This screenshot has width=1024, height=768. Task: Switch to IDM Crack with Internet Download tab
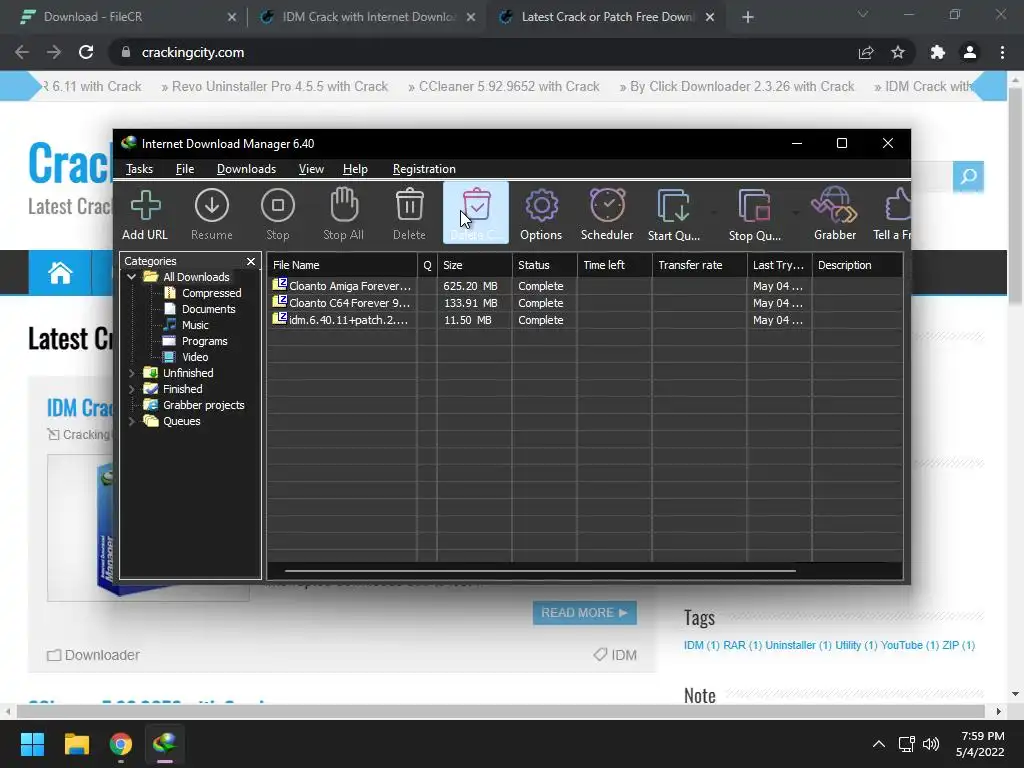pos(369,17)
